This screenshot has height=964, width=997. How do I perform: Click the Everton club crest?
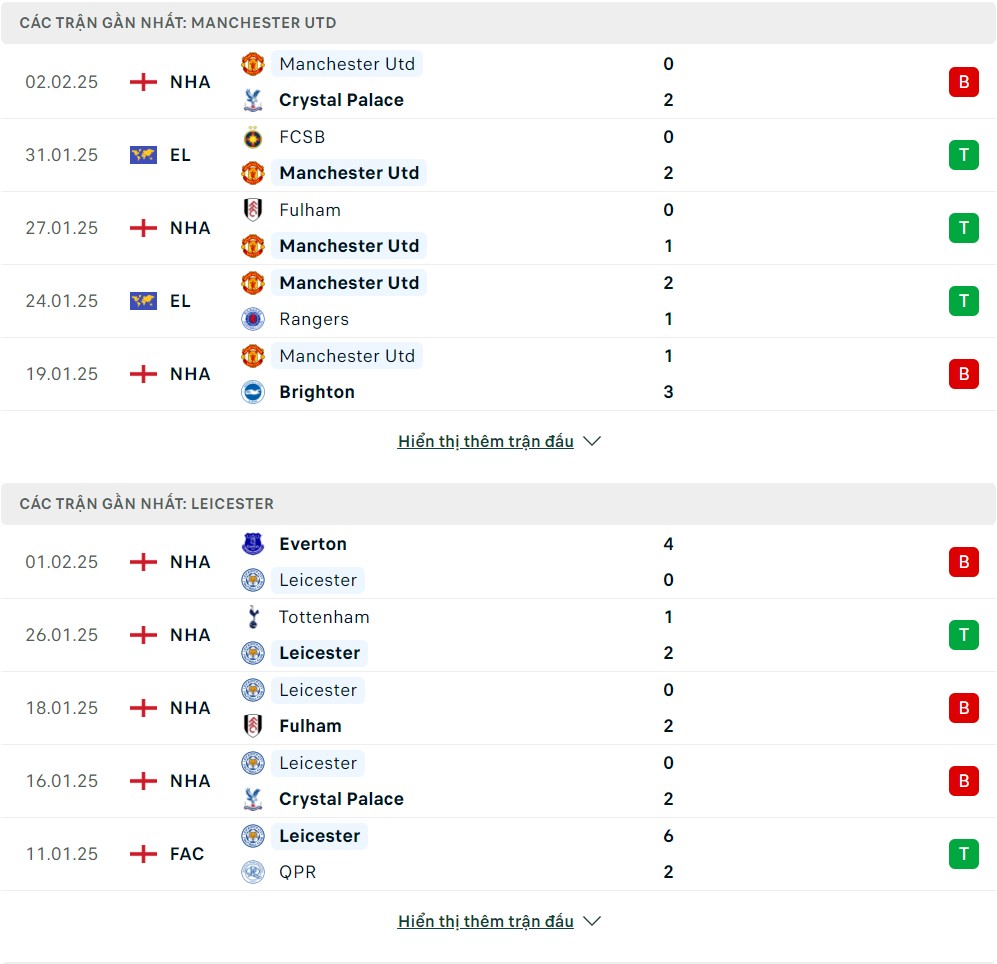pos(252,544)
